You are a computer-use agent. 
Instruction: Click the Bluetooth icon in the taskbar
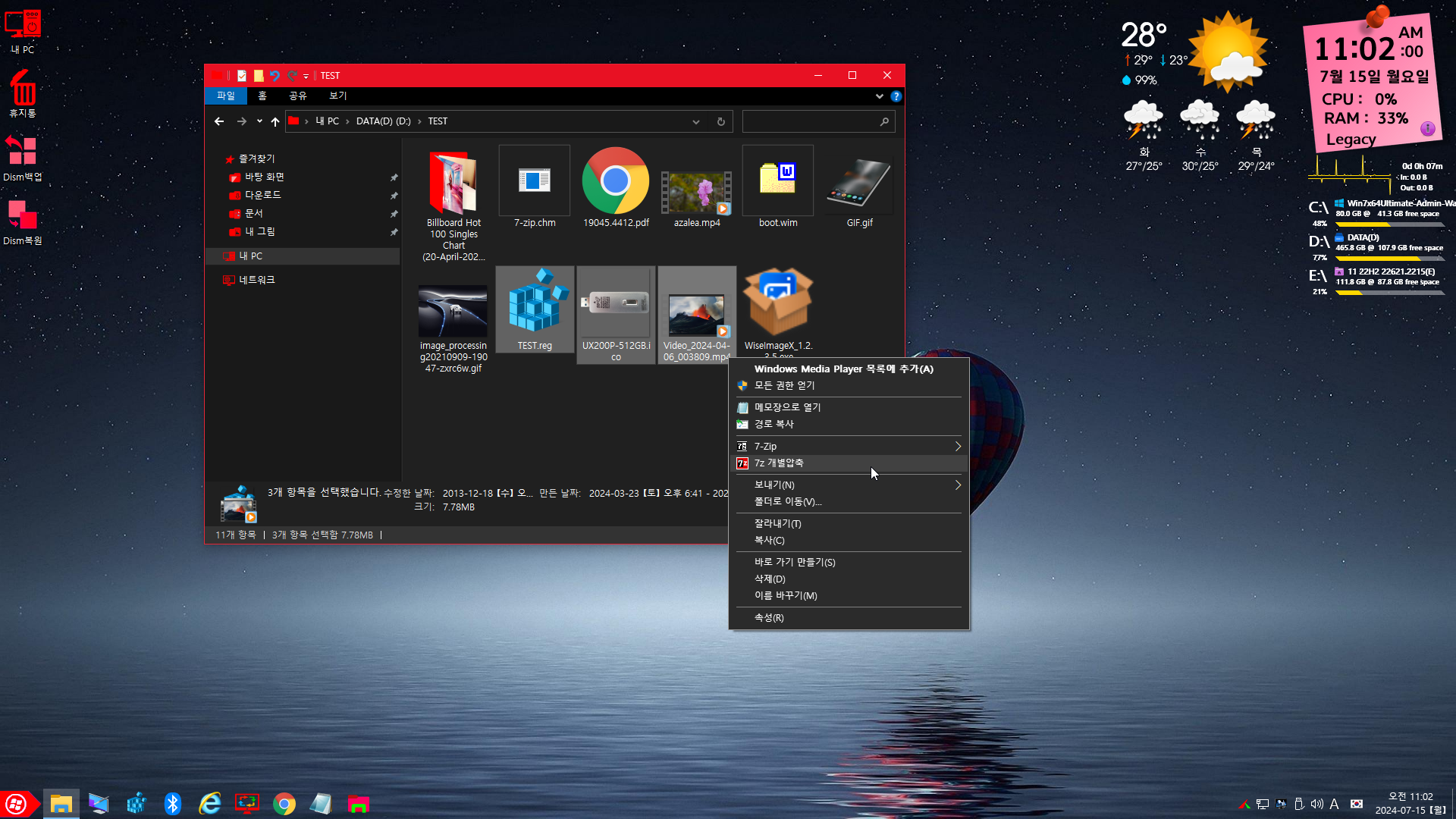173,804
